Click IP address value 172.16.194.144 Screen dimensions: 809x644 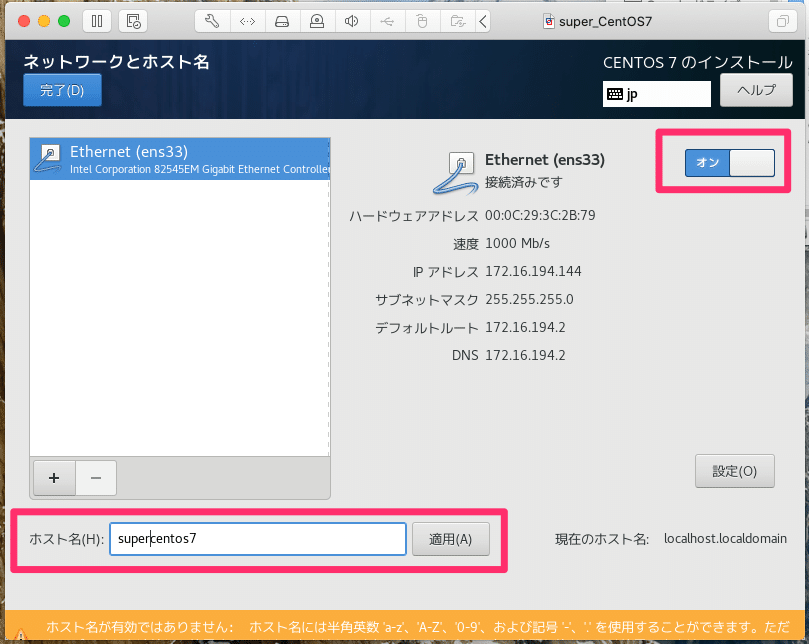[x=533, y=271]
